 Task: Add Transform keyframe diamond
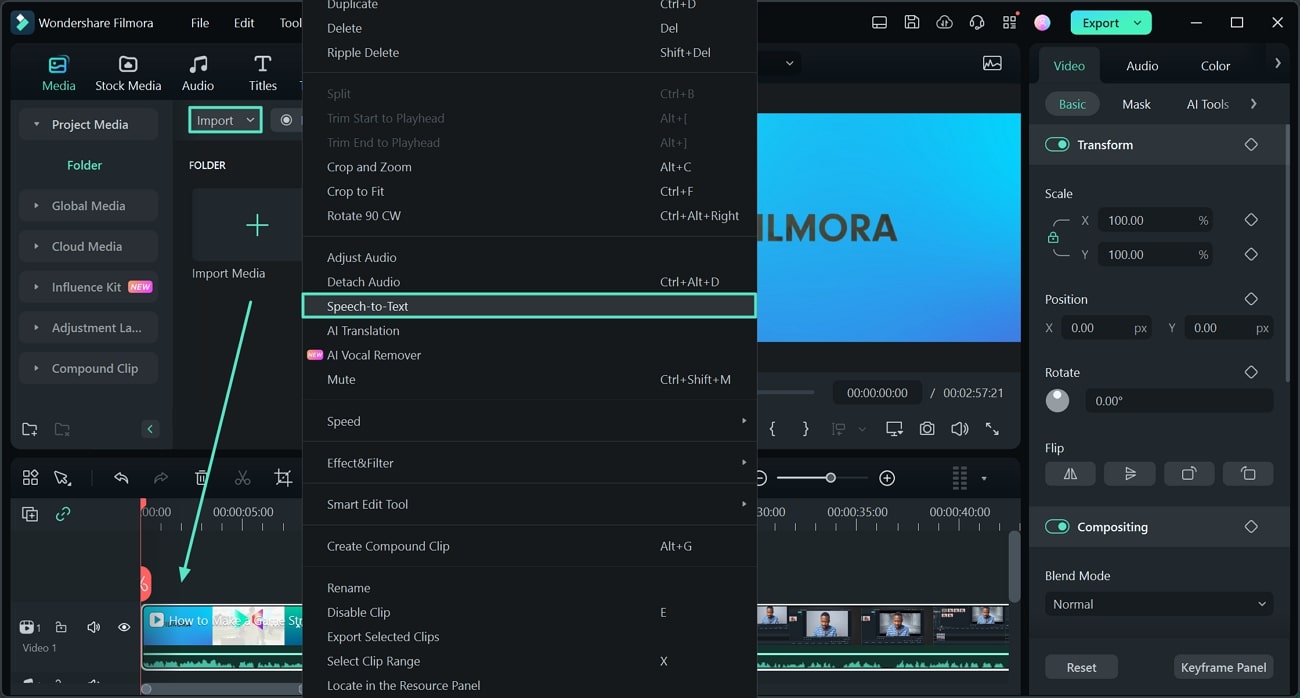[1250, 145]
